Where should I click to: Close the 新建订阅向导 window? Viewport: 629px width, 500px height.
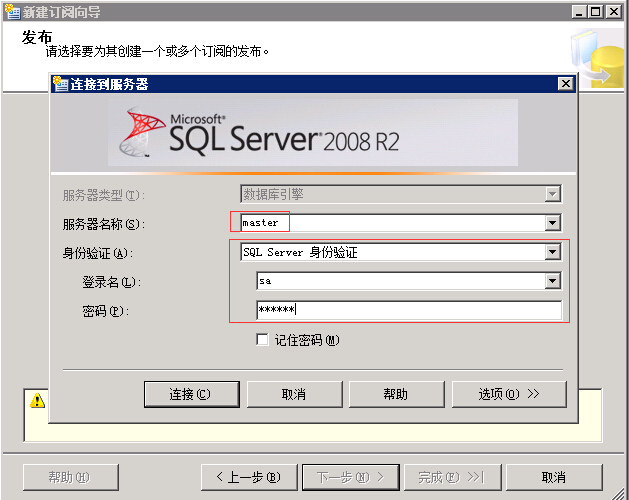coord(614,12)
